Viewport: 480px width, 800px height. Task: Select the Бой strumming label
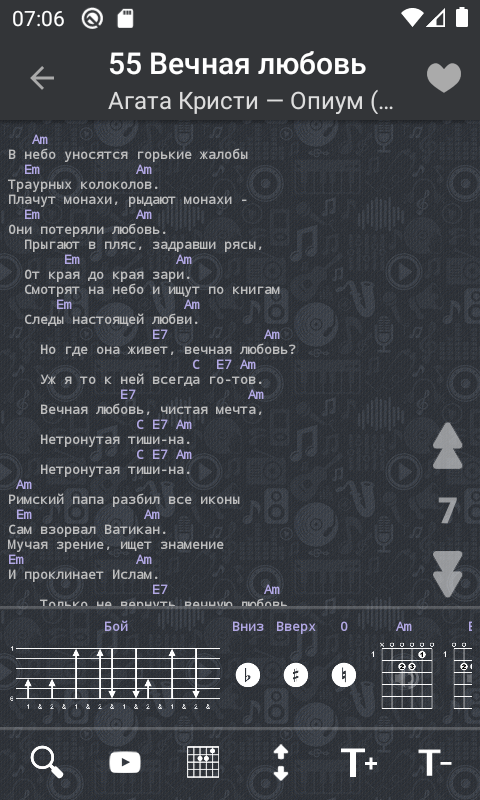[116, 627]
